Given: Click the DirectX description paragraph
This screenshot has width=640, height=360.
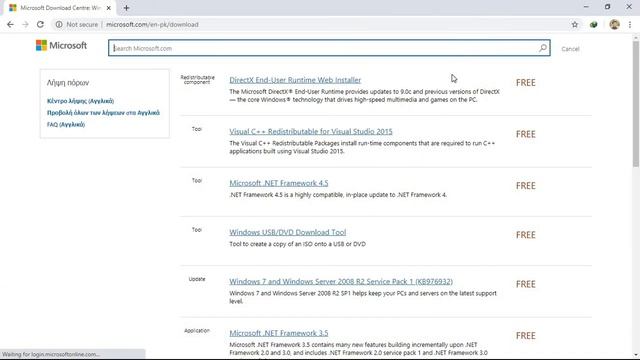Looking at the screenshot, I should pos(364,96).
